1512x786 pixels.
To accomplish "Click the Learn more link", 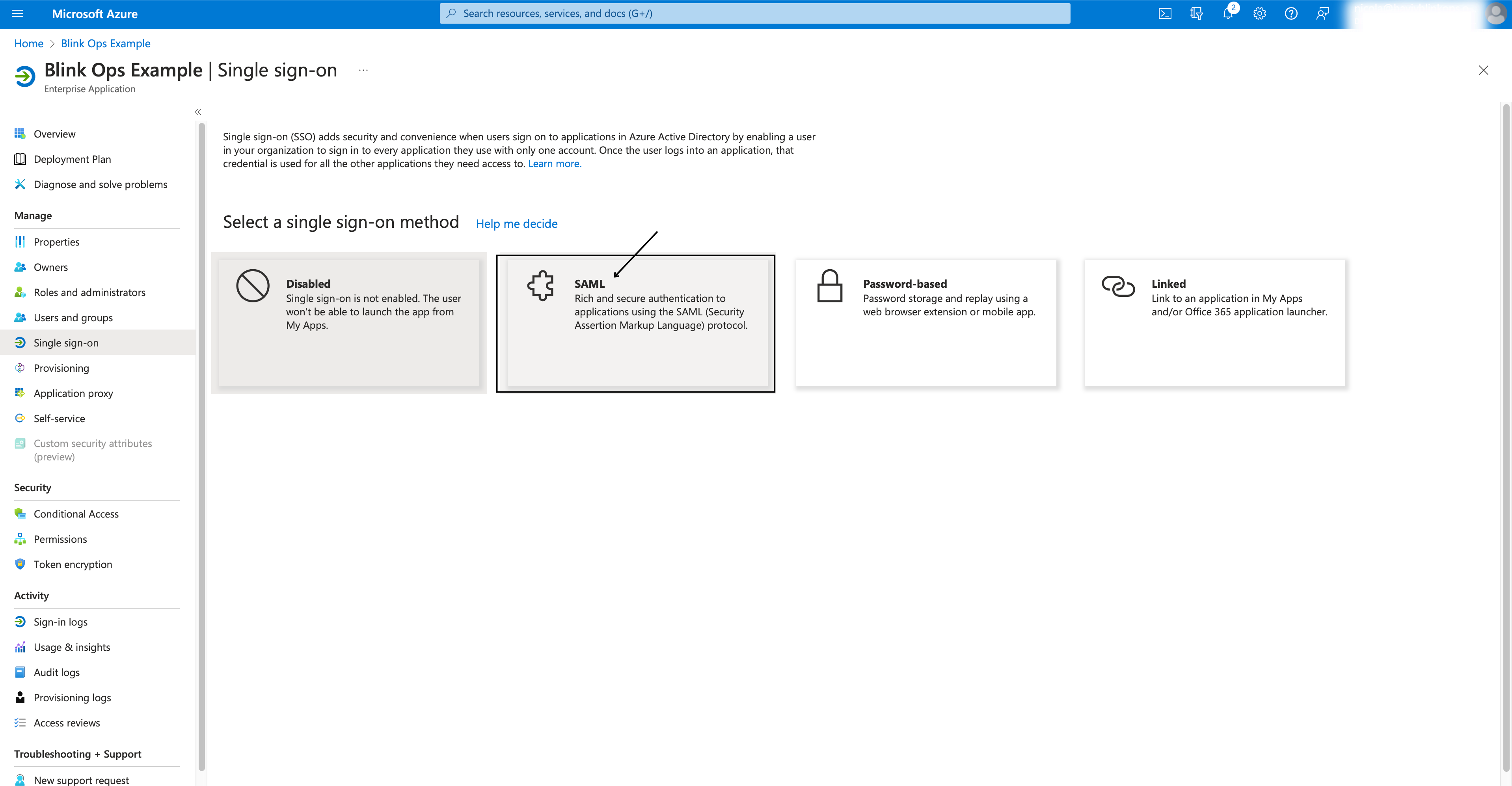I will point(555,164).
